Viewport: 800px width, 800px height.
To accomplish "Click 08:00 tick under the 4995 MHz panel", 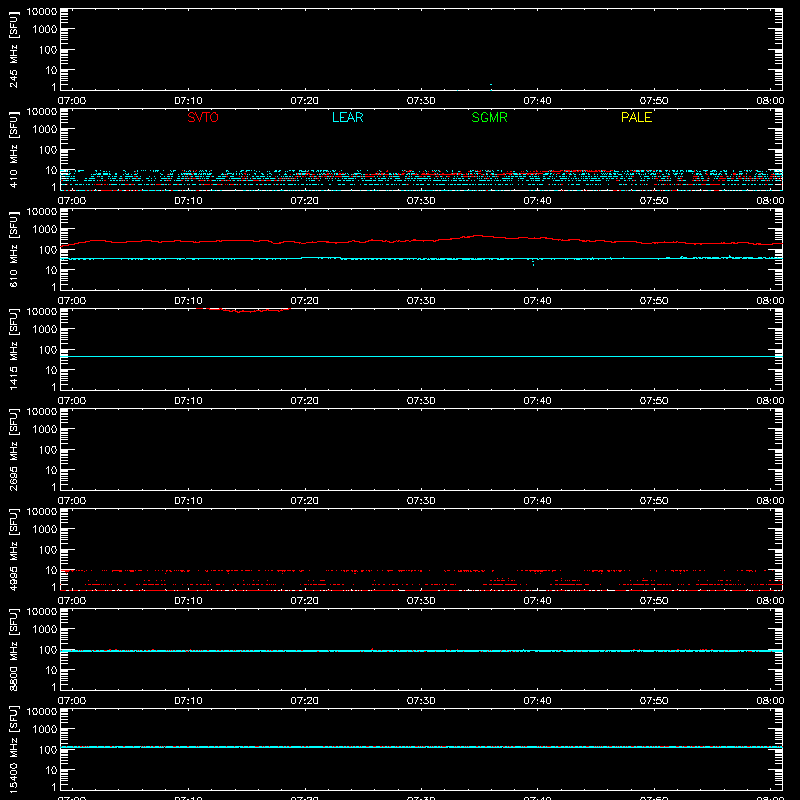I will point(770,601).
